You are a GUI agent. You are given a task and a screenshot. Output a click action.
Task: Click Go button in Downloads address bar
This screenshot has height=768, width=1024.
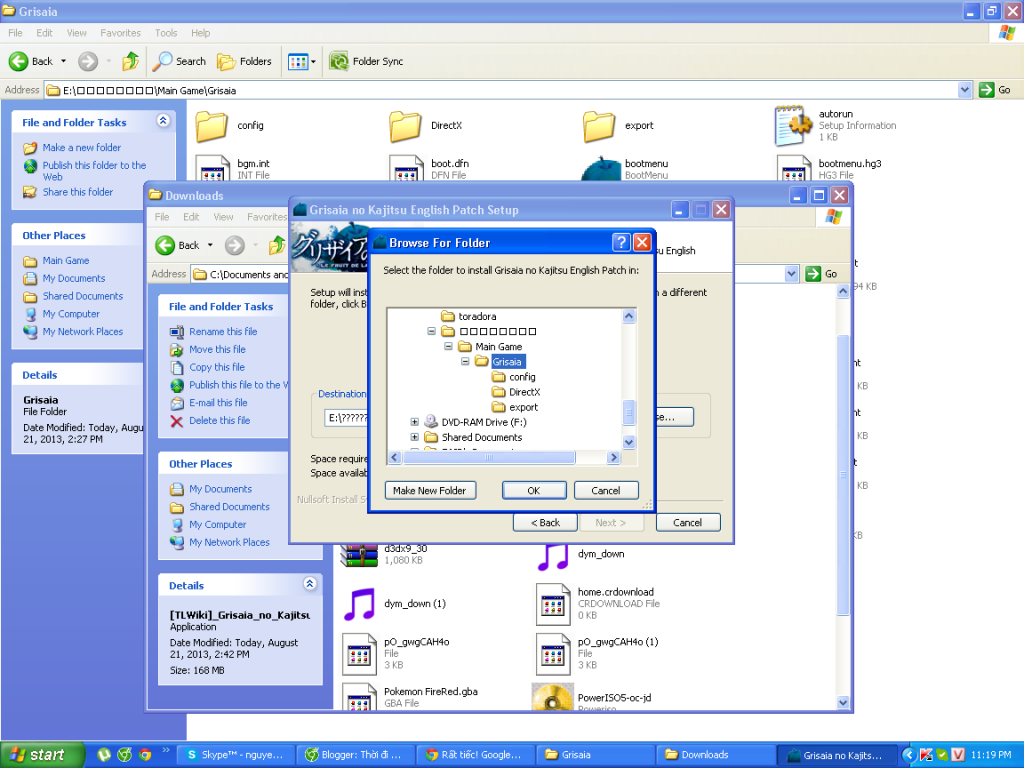pyautogui.click(x=822, y=274)
